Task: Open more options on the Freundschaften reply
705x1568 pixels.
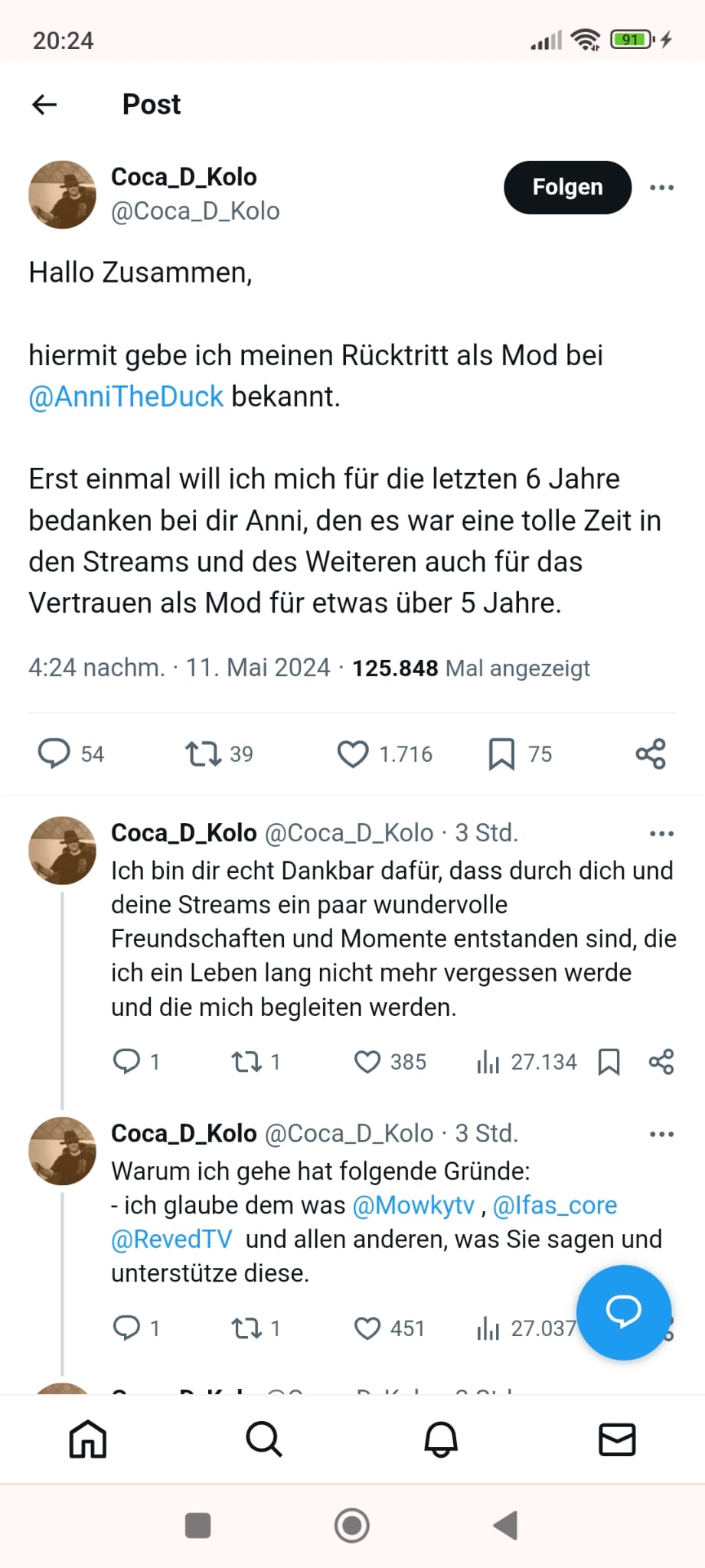Action: [x=661, y=834]
